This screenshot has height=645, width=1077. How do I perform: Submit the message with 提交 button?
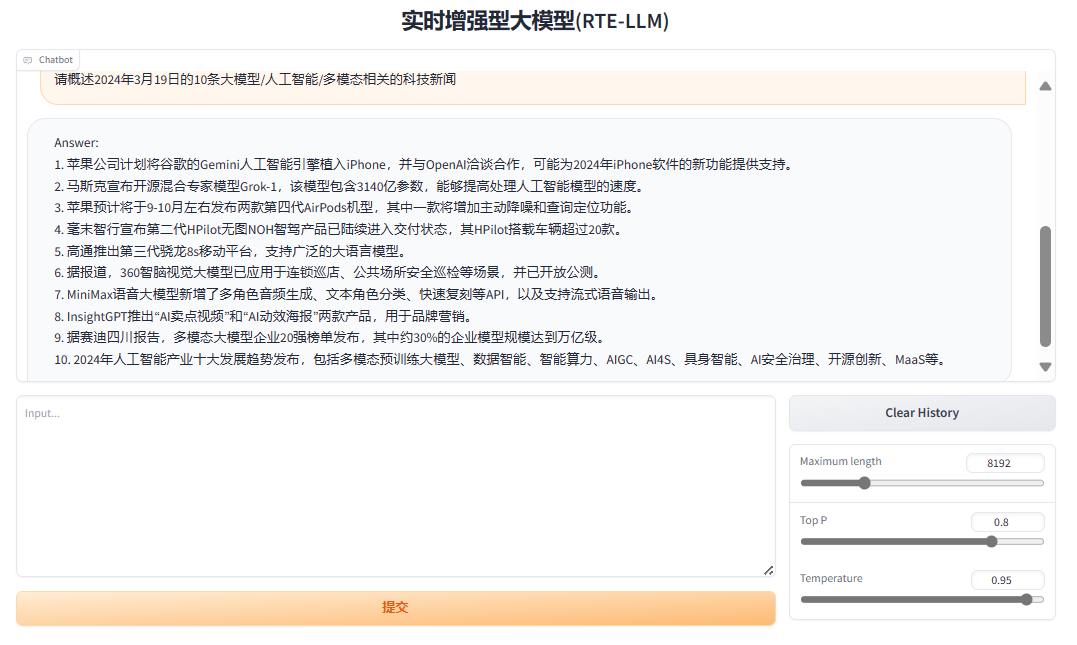point(395,608)
